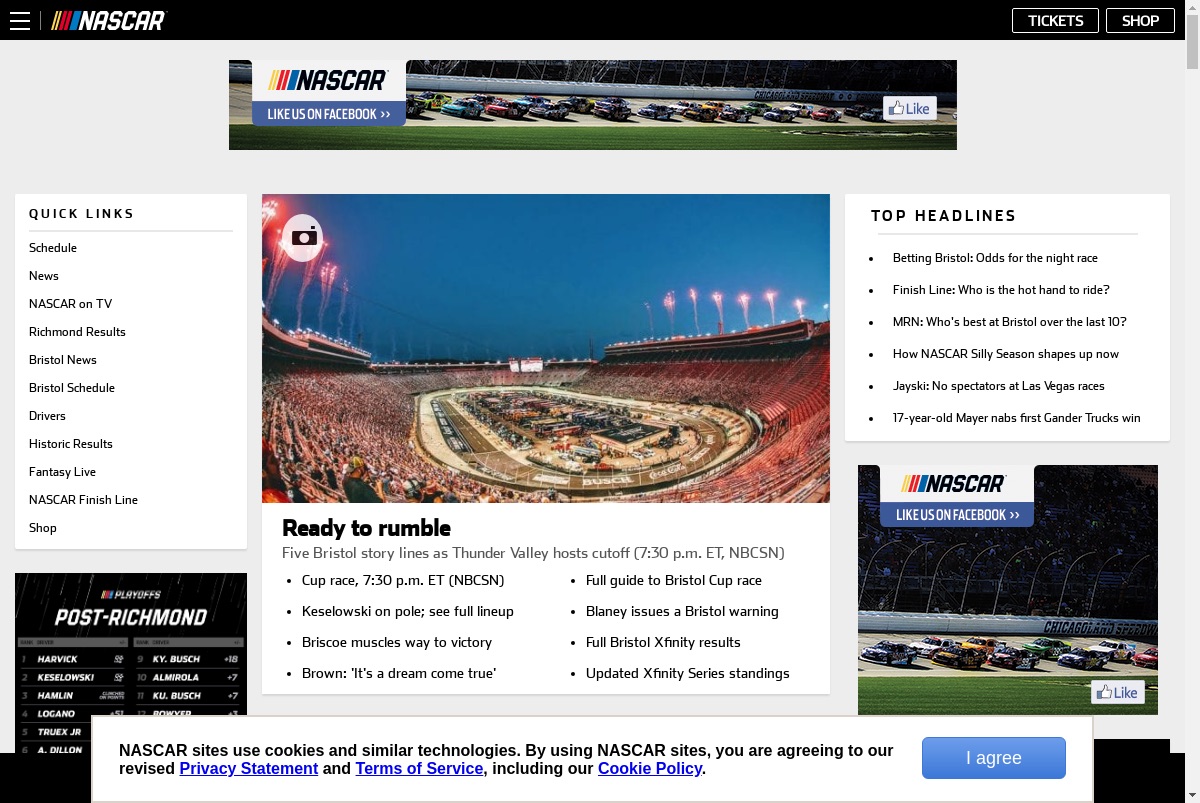Image resolution: width=1200 pixels, height=803 pixels.
Task: Open Jayski no spectators Las Vegas headline
Action: 999,386
